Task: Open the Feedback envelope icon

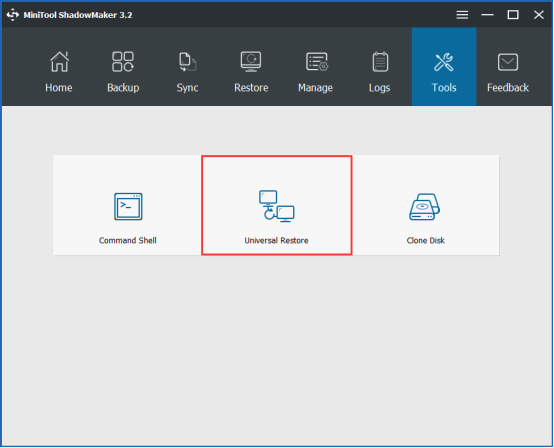Action: click(x=508, y=62)
